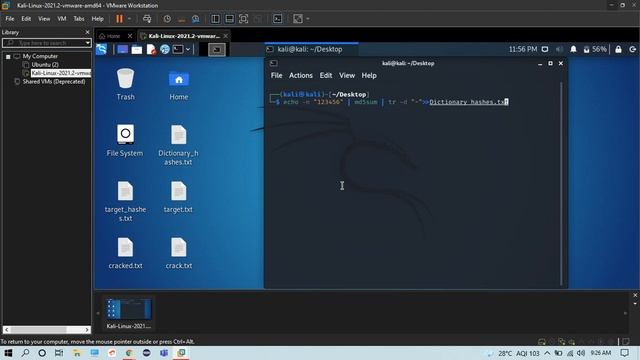The image size is (640, 360).
Task: Open the terminal Help menu
Action: pyautogui.click(x=369, y=76)
